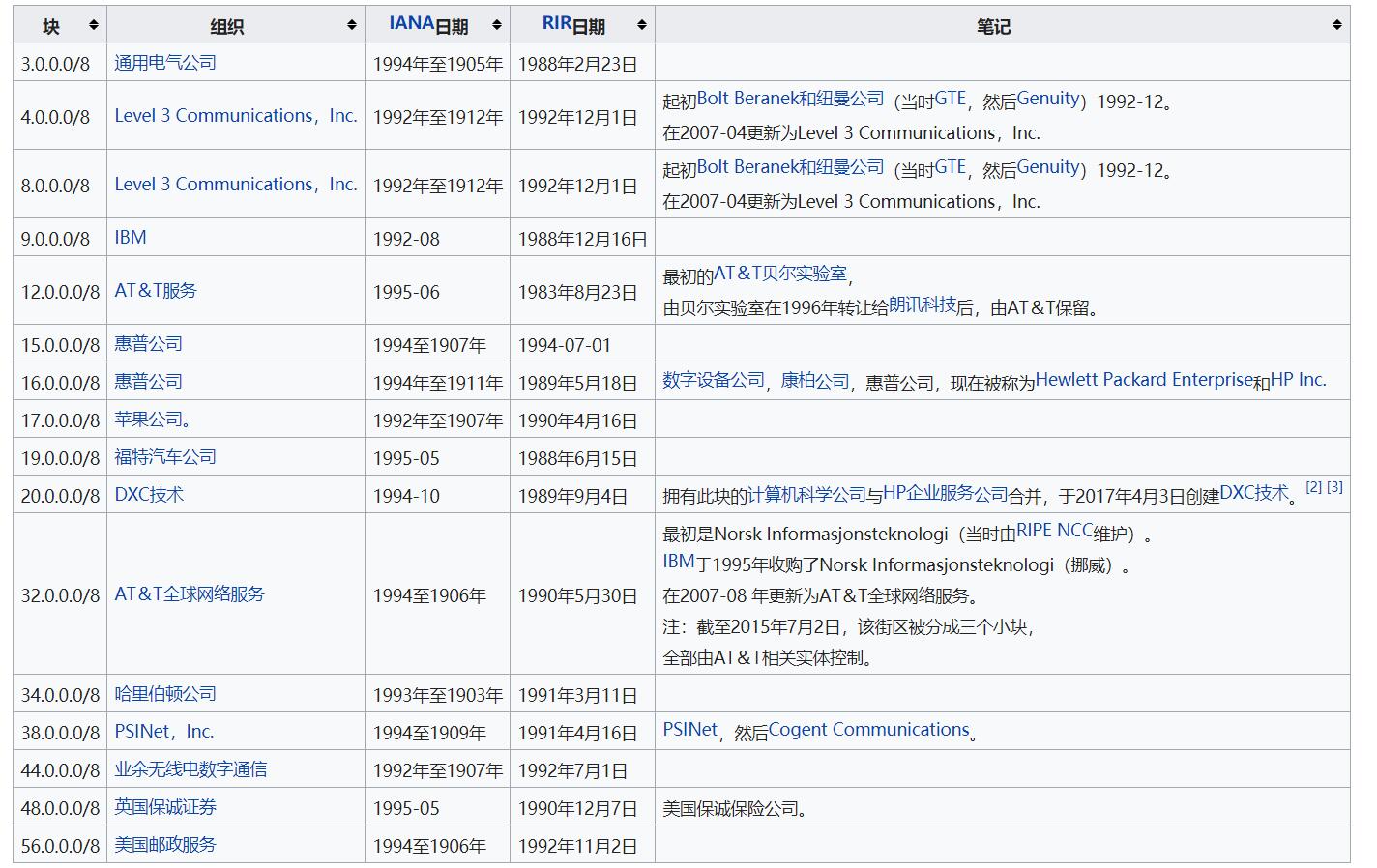This screenshot has width=1377, height=868.
Task: Select the RIR date 1992年11月2日
Action: pyautogui.click(x=578, y=846)
